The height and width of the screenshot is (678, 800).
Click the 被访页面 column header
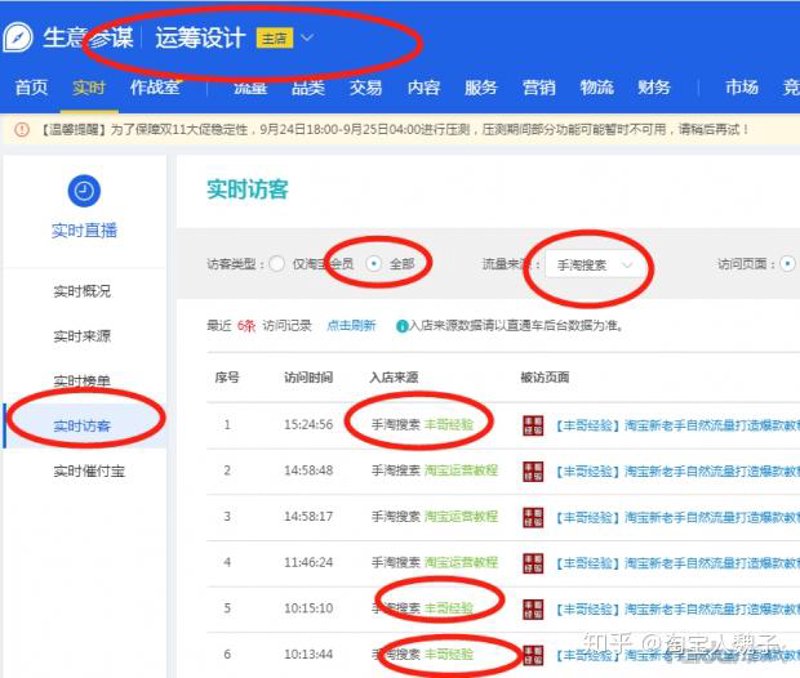pos(545,378)
